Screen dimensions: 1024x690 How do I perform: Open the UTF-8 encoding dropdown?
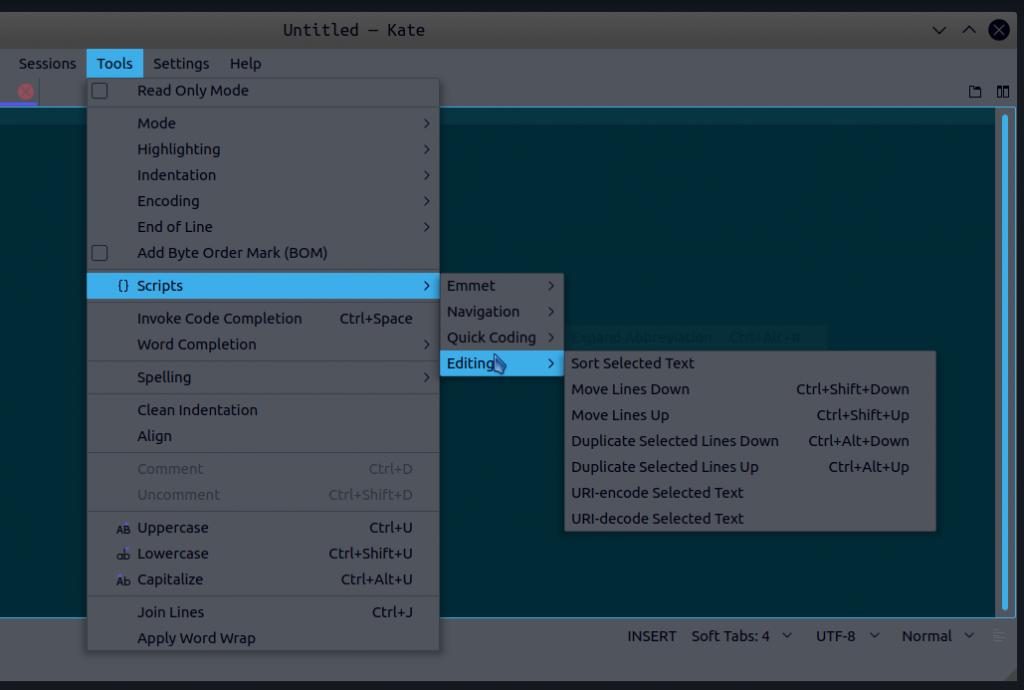847,636
